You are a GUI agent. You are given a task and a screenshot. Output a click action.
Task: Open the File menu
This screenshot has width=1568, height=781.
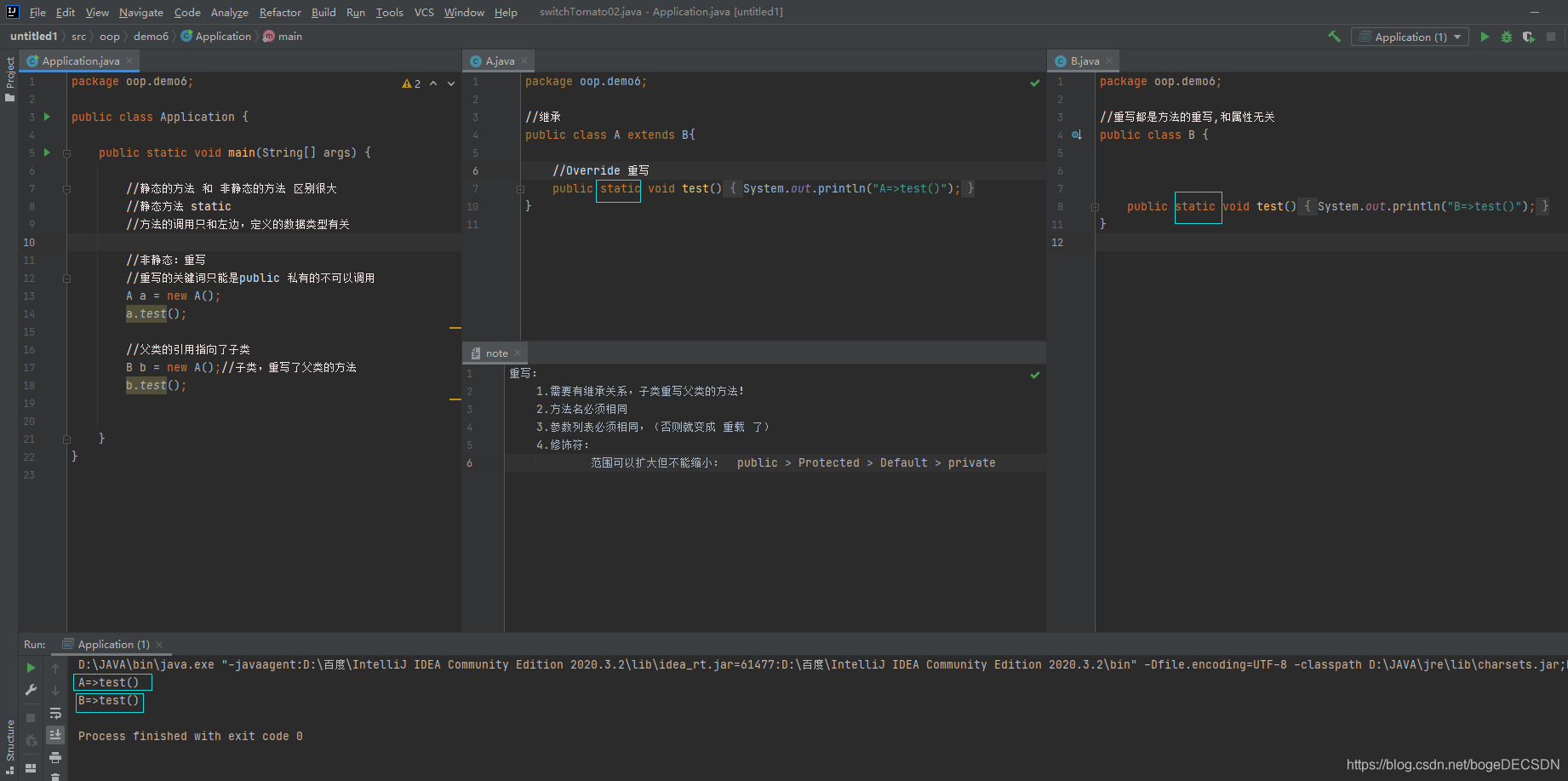(37, 12)
